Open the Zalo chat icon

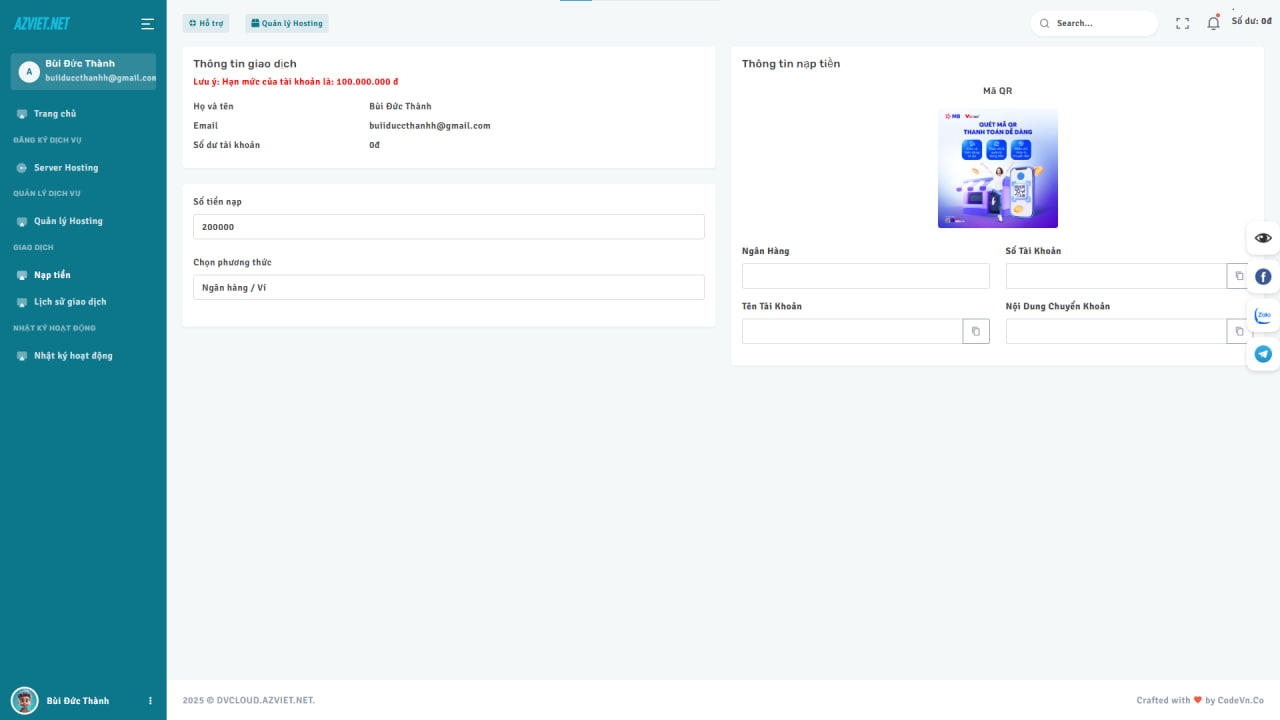1263,315
